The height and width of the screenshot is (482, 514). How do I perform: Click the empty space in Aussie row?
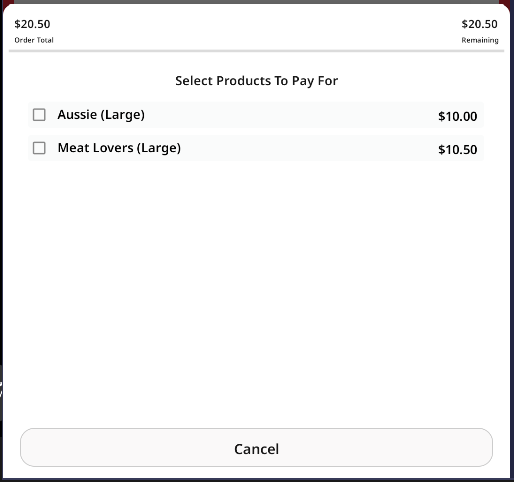(290, 115)
